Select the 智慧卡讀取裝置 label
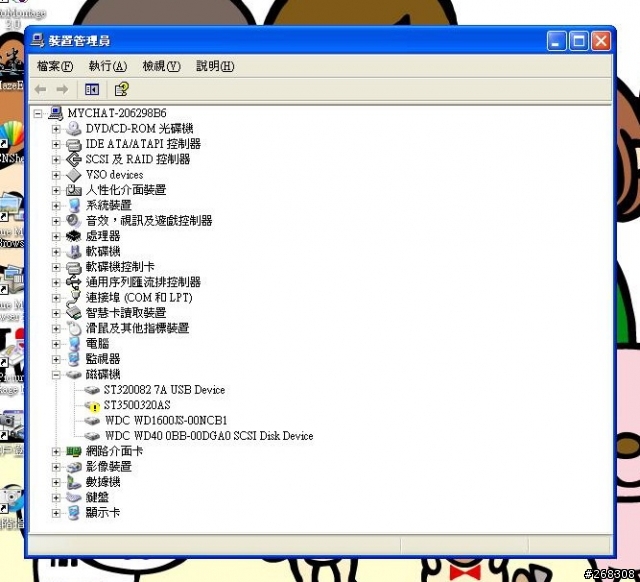The height and width of the screenshot is (582, 640). pos(126,313)
